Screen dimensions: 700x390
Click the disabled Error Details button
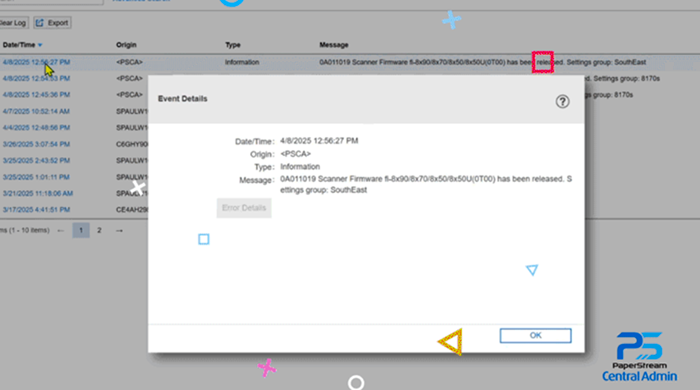click(x=244, y=208)
